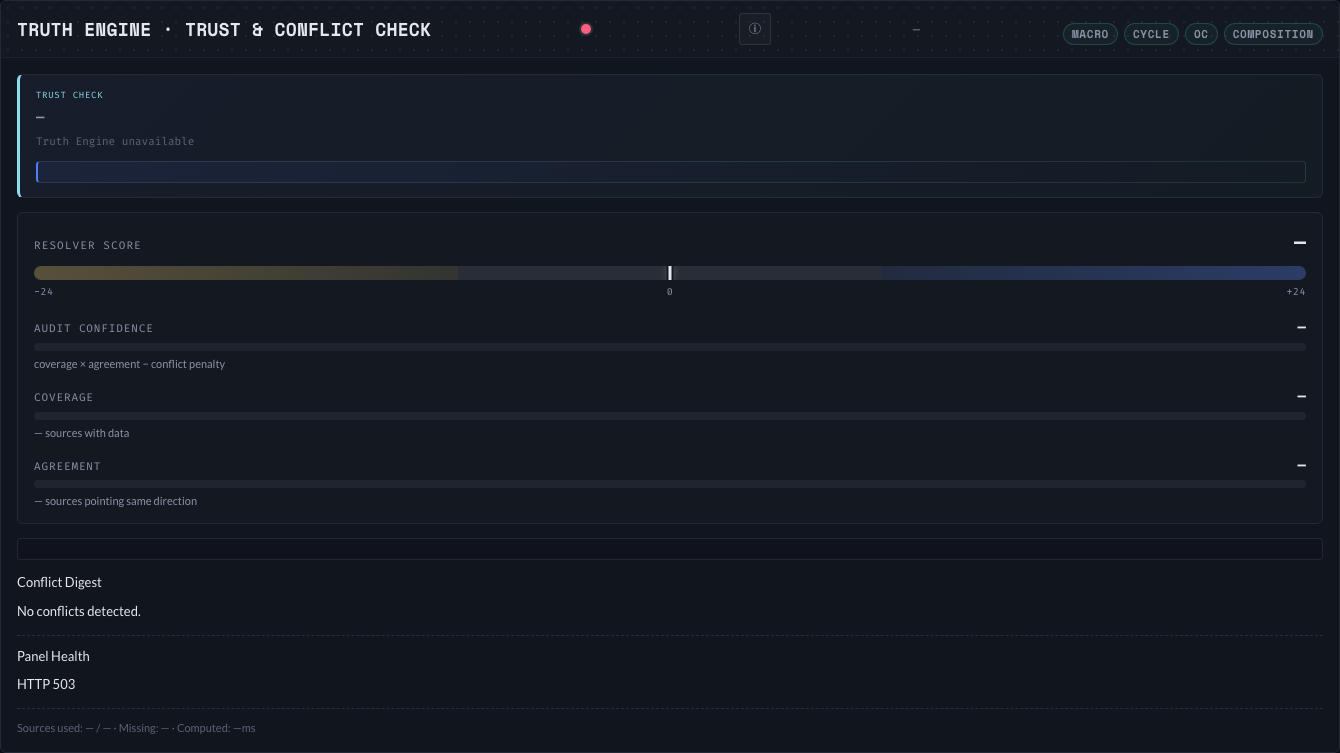Click the Agreement progress bar
The width and height of the screenshot is (1340, 753).
pos(670,484)
